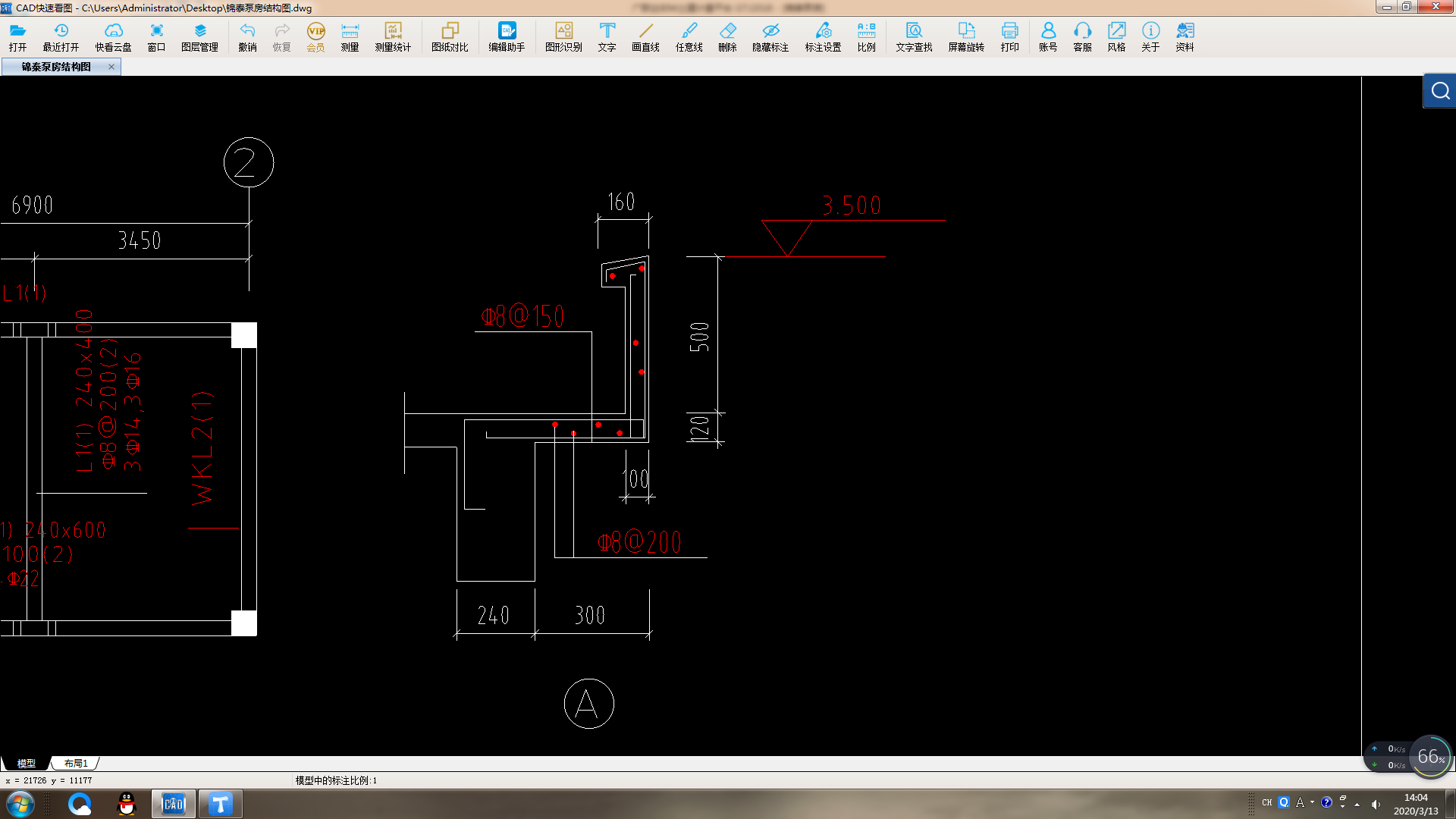Click the blue search magnifier button
1456x819 pixels.
click(x=1439, y=91)
